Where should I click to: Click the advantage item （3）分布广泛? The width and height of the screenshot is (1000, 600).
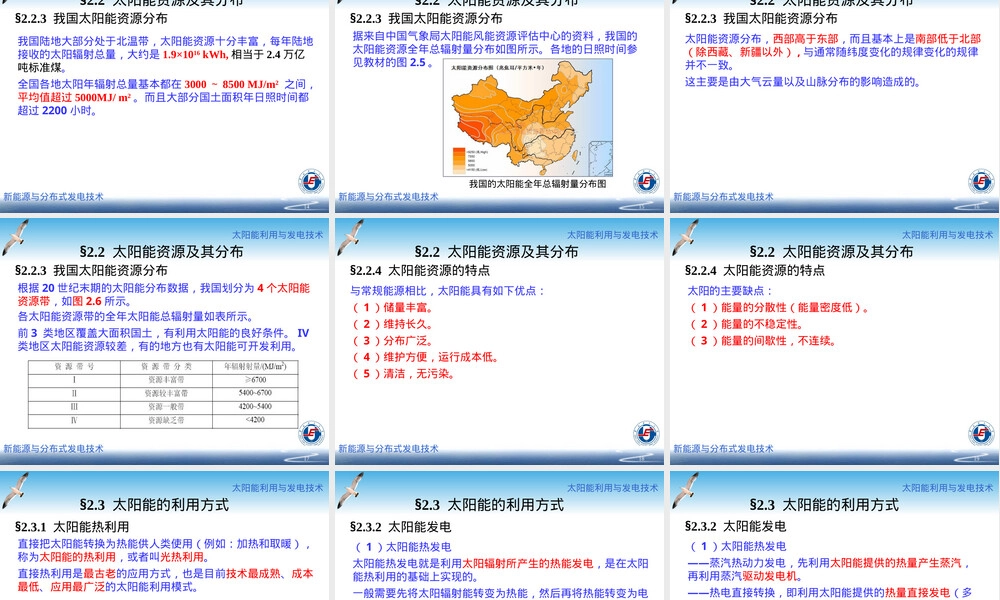393,340
